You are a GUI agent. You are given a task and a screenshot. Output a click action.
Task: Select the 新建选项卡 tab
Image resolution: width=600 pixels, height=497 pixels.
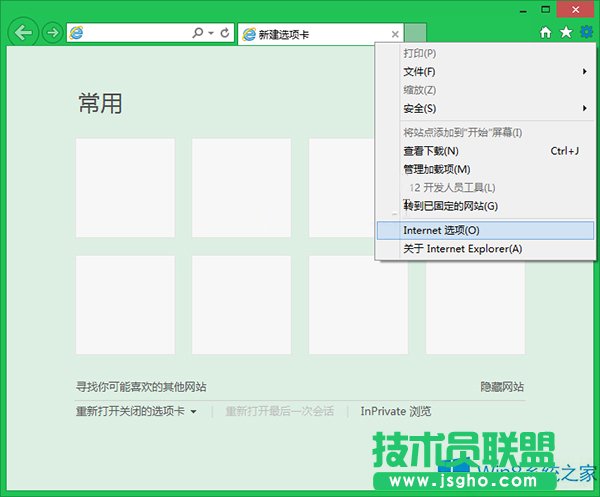[320, 34]
